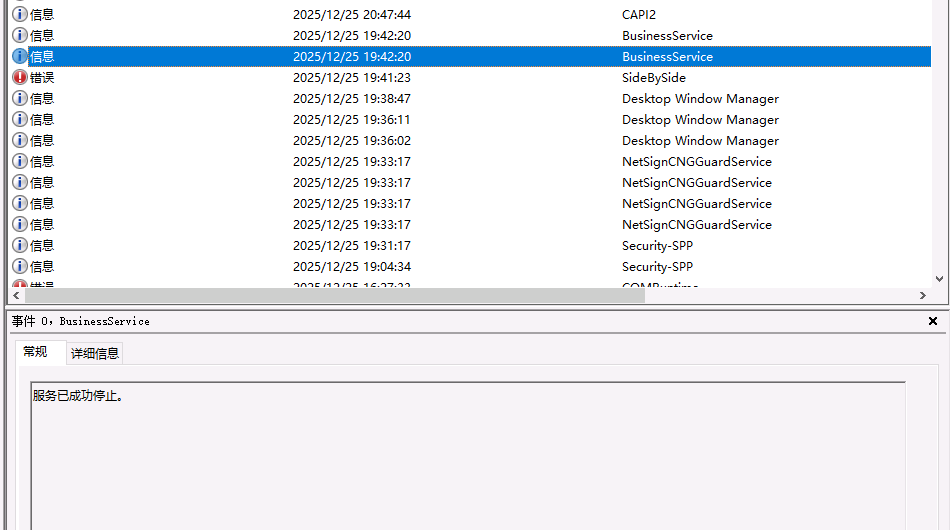Click info icon of Security-SPP 19:04:34 event
This screenshot has height=530, width=950.
(19, 267)
